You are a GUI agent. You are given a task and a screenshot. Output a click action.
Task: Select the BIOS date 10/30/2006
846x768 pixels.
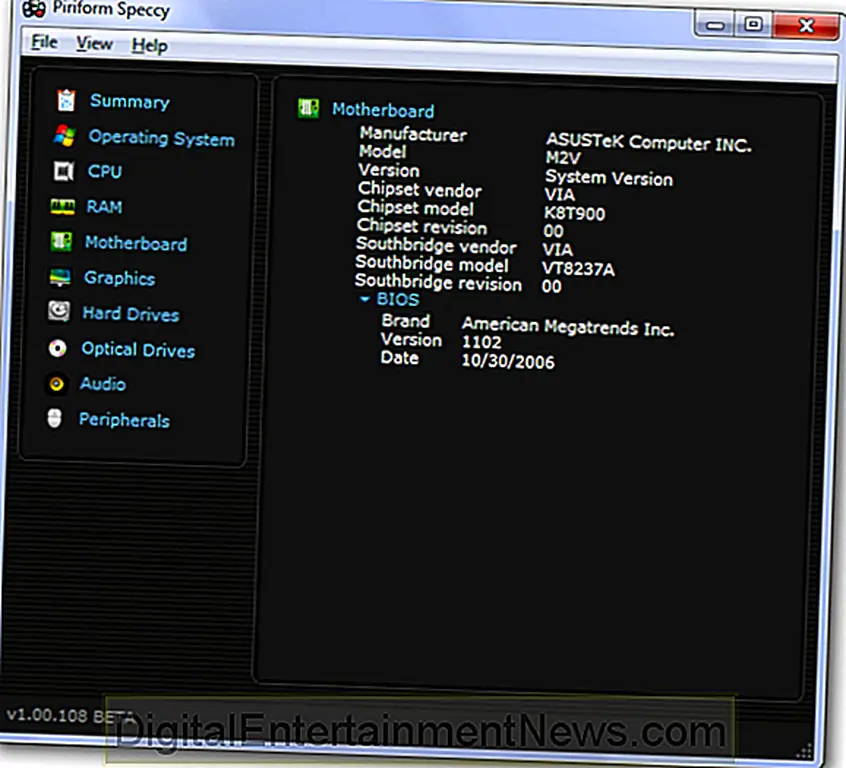coord(508,361)
